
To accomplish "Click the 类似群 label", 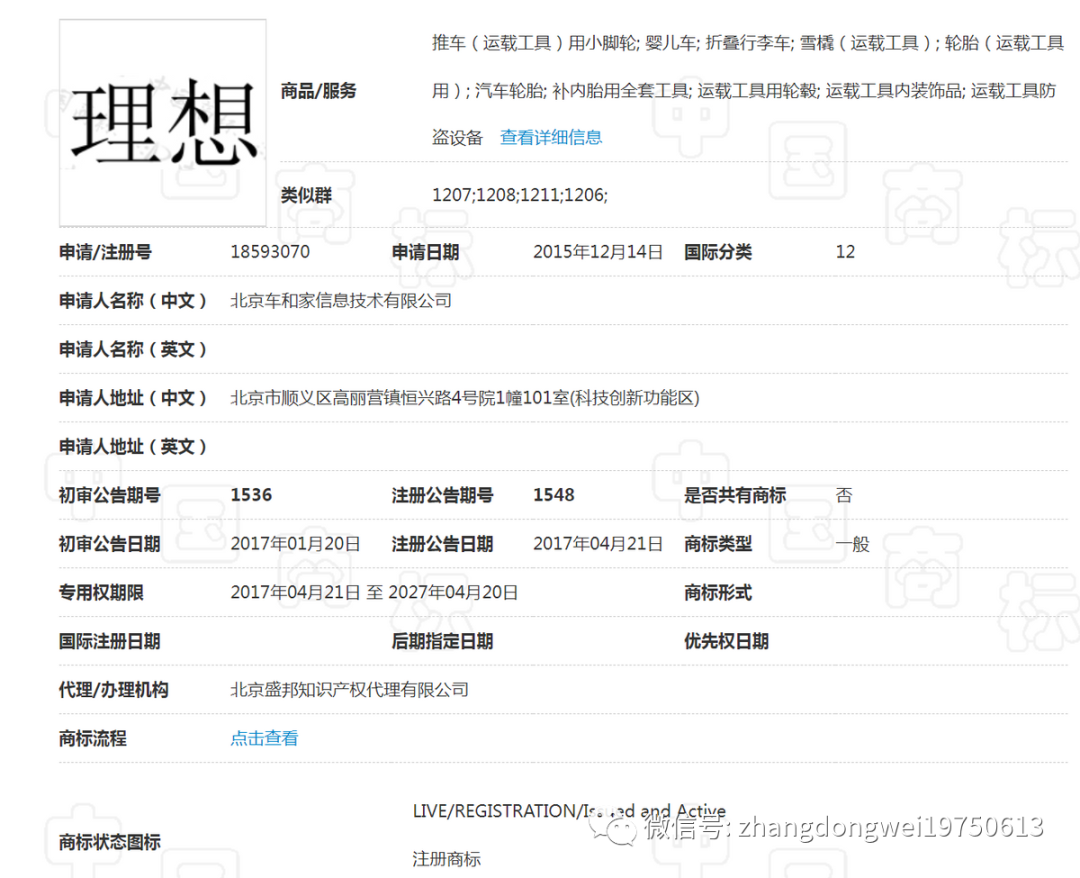I will point(306,195).
